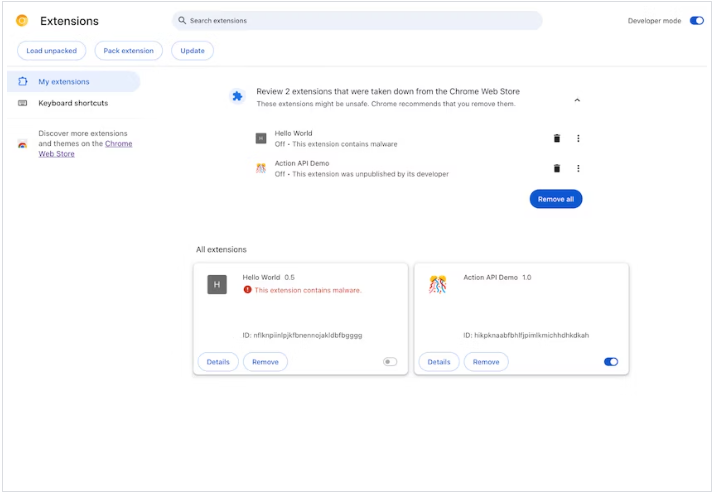Click 'These extensions might be unsafe' subtitle
The width and height of the screenshot is (712, 494).
(386, 104)
